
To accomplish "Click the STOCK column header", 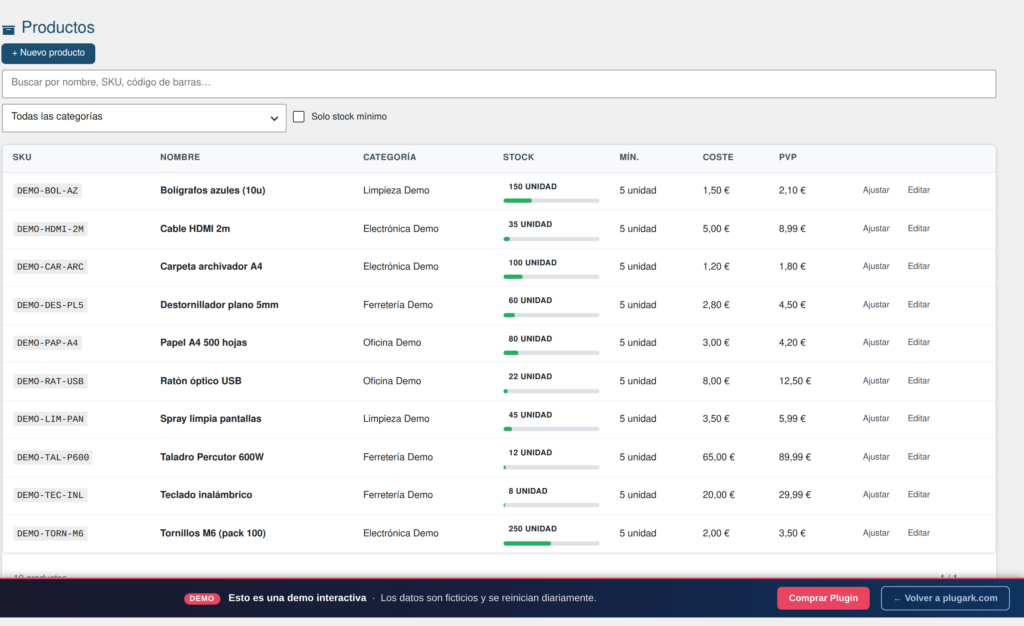I will 519,157.
